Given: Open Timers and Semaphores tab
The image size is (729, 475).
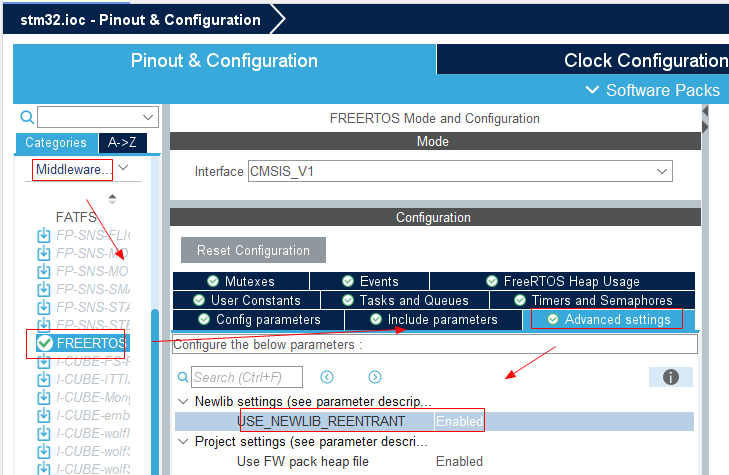Looking at the screenshot, I should tap(593, 301).
